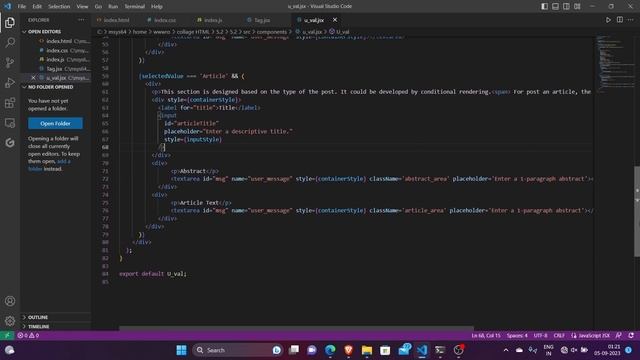Open the Manage gear icon
Viewport: 640px width, 360px height.
pos(10,321)
